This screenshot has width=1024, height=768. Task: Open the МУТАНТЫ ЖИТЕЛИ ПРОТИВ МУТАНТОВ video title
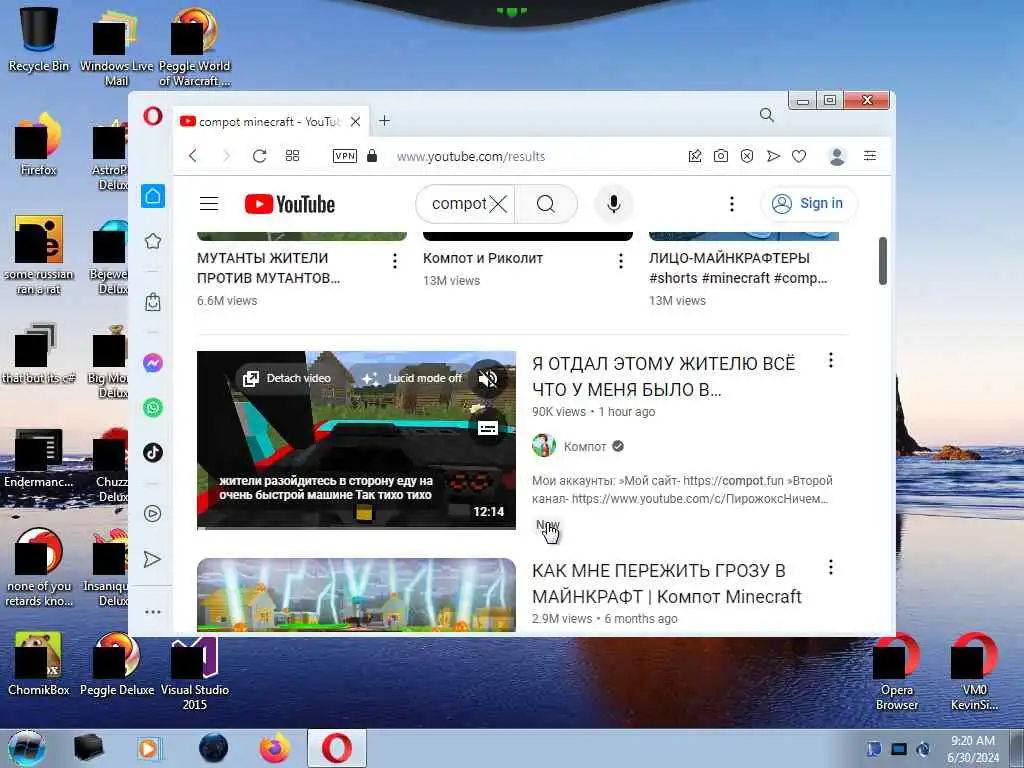(x=268, y=268)
